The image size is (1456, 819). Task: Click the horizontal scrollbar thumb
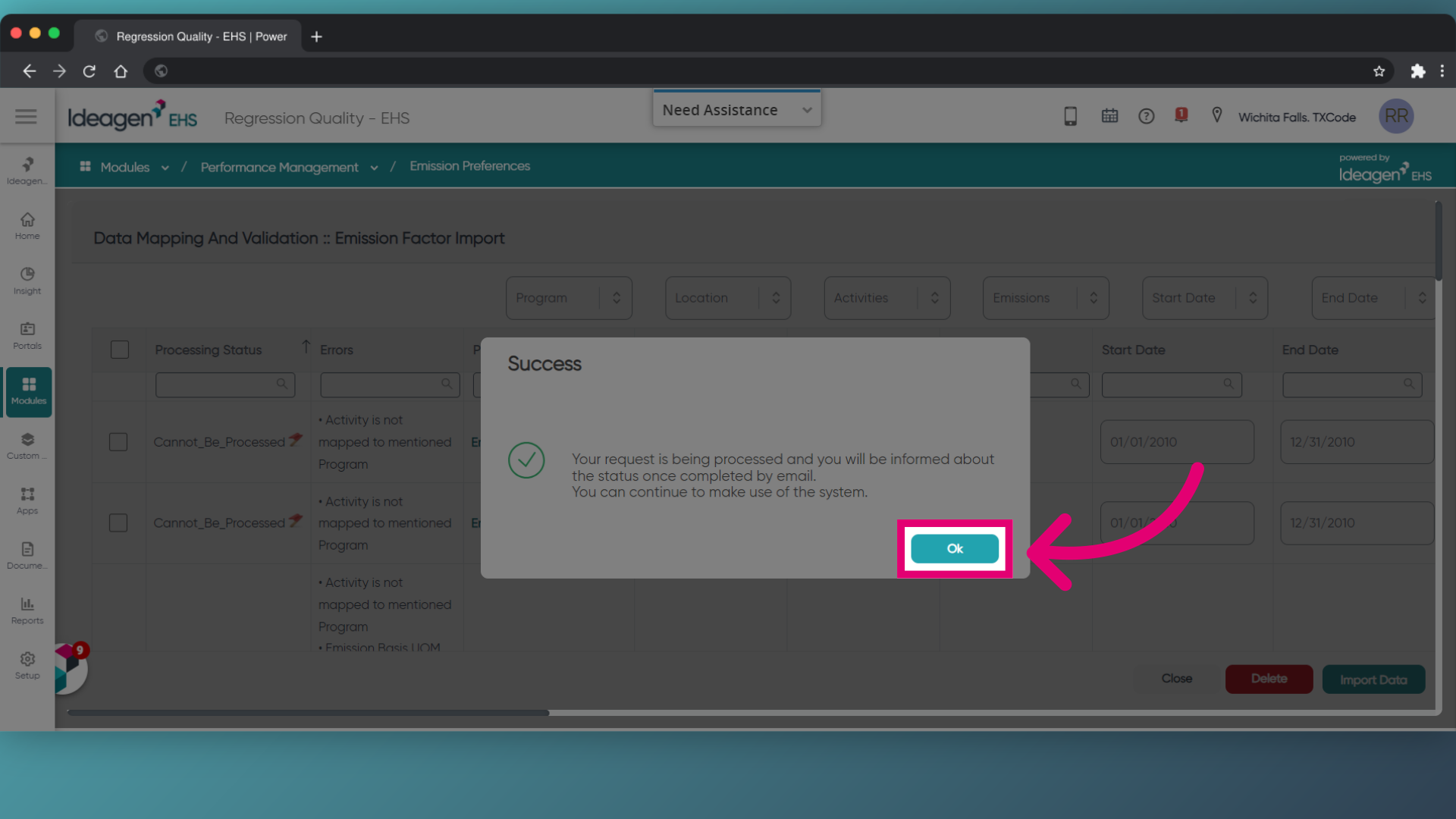click(x=308, y=713)
